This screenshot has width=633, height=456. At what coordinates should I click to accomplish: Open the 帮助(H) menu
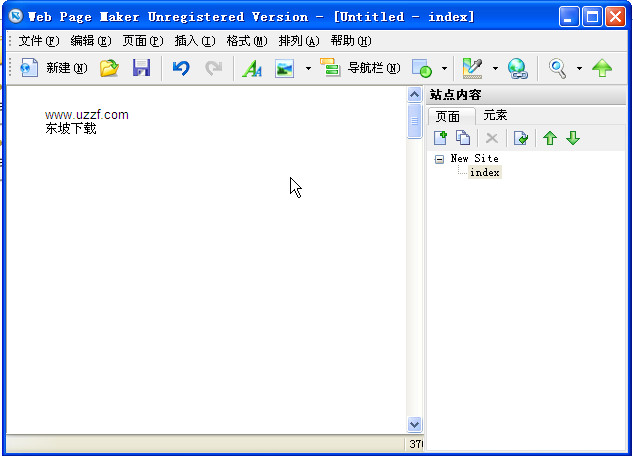pyautogui.click(x=351, y=41)
